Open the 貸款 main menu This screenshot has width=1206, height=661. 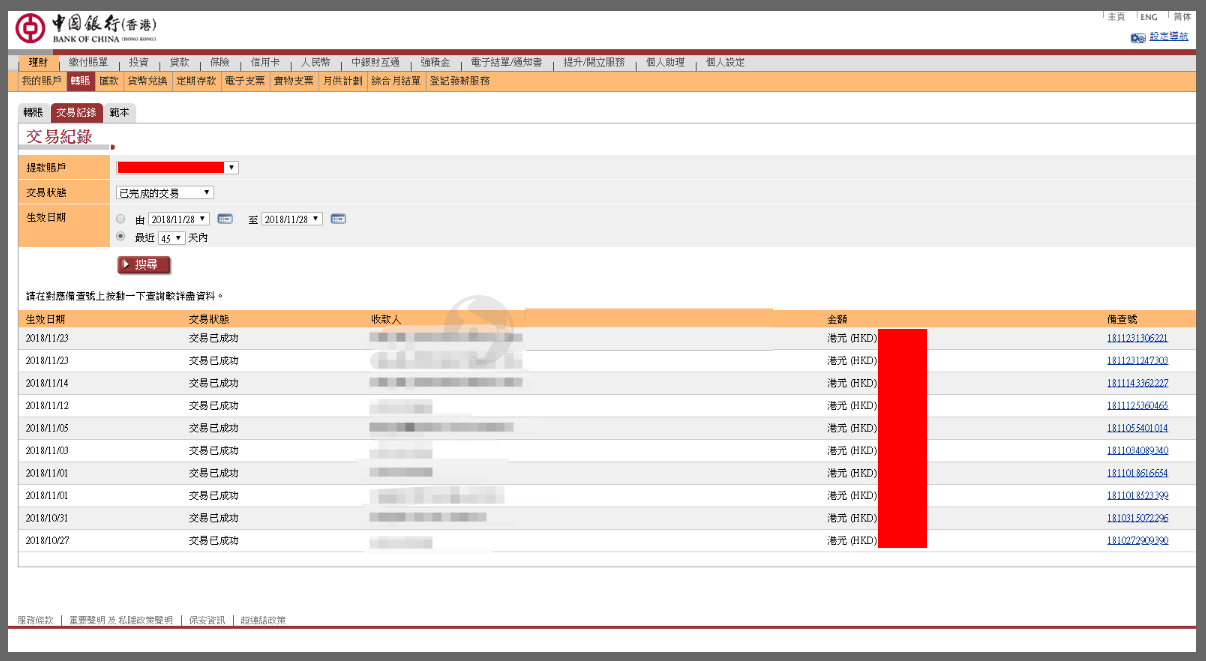[179, 63]
